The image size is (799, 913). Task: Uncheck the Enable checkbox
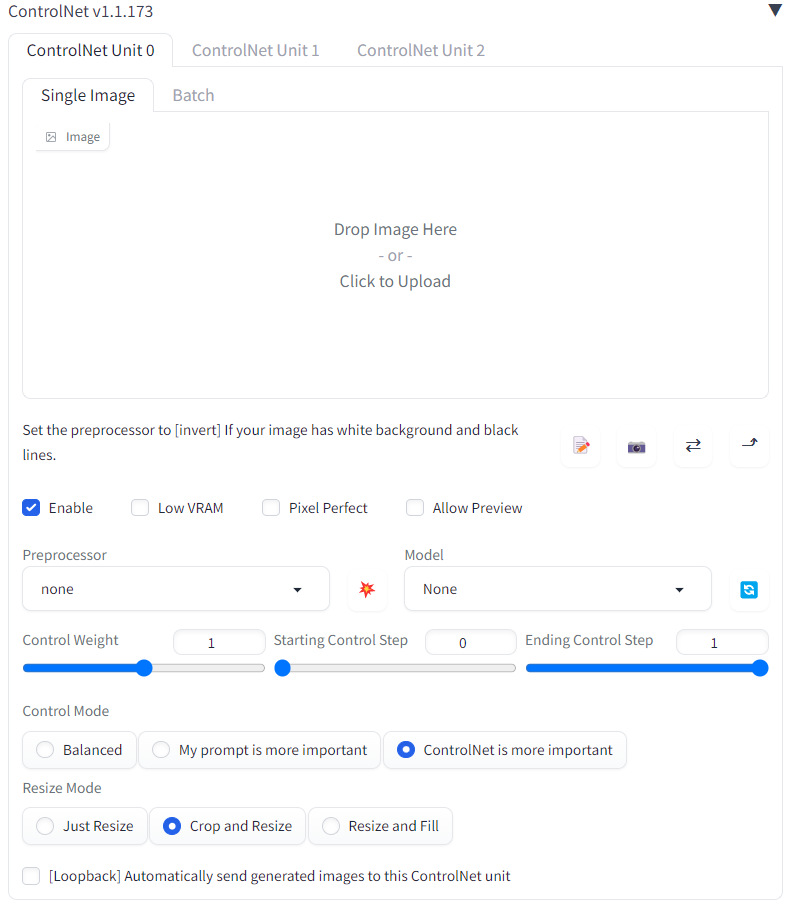coord(31,508)
